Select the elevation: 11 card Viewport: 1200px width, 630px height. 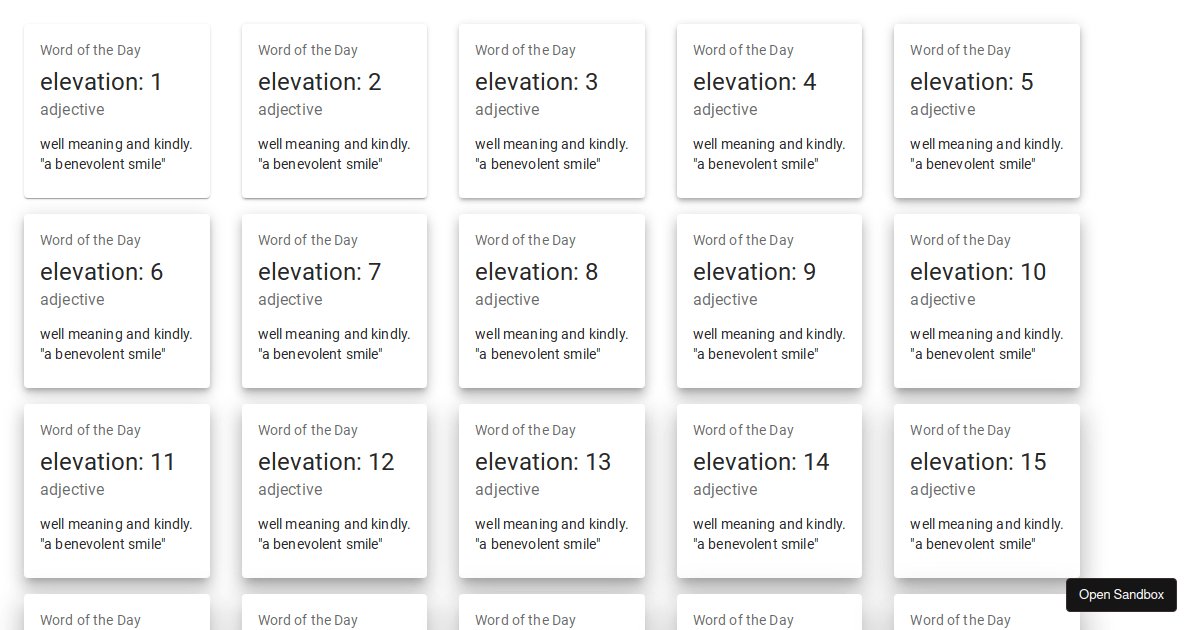[x=117, y=491]
